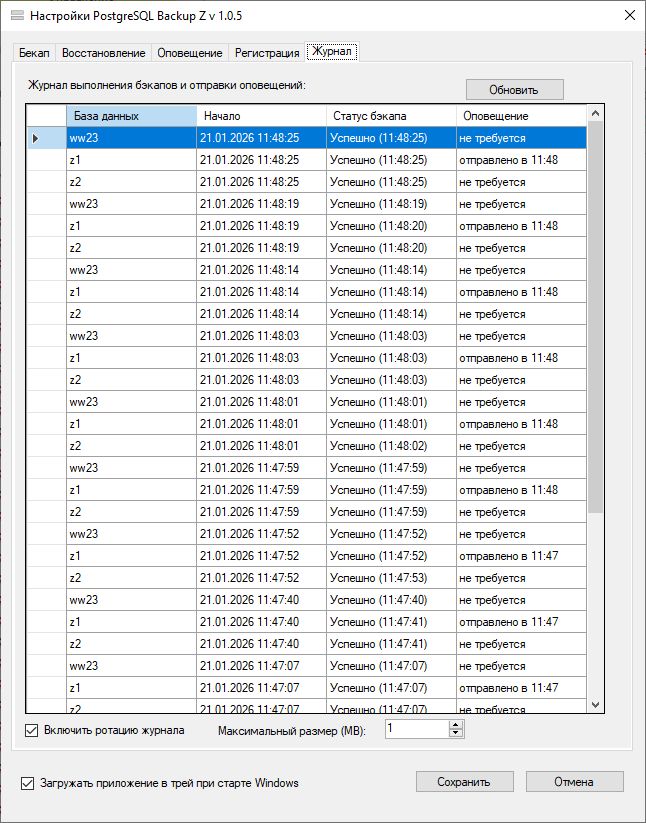Select ww23 in the 11:47:59 row
This screenshot has height=823, width=646.
tap(131, 468)
